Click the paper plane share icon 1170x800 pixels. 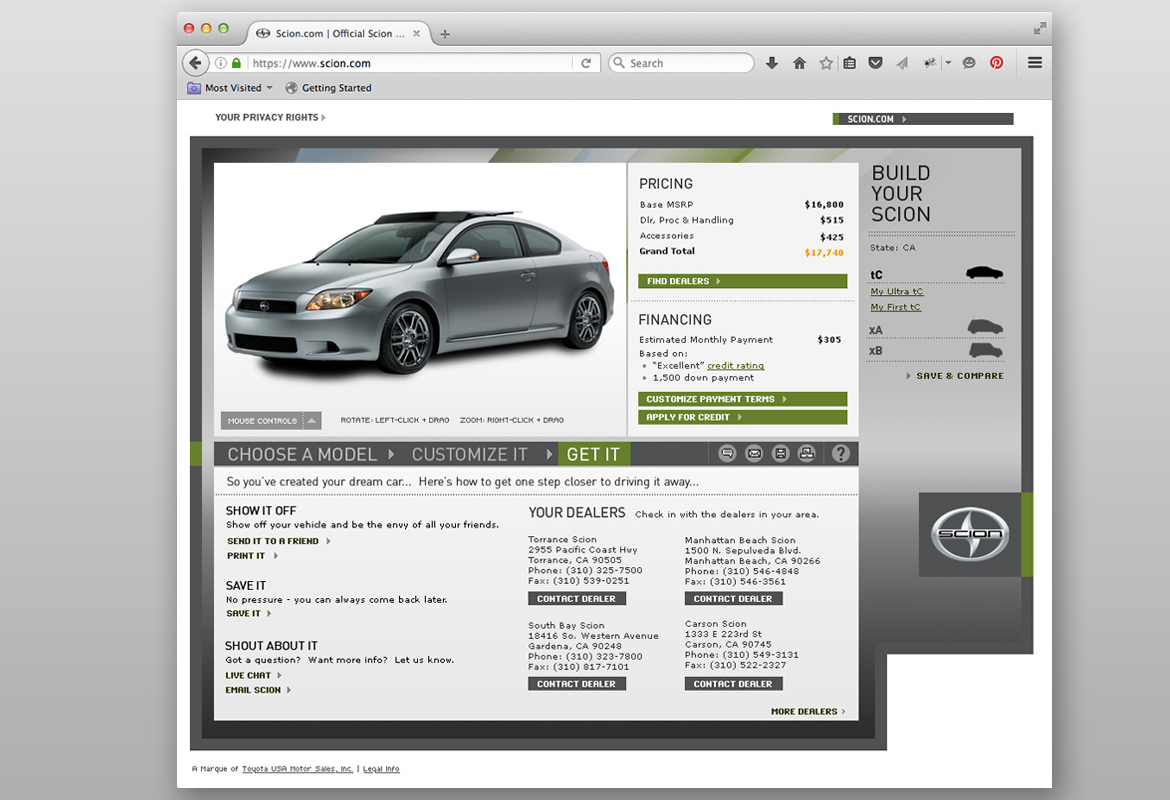pos(902,63)
